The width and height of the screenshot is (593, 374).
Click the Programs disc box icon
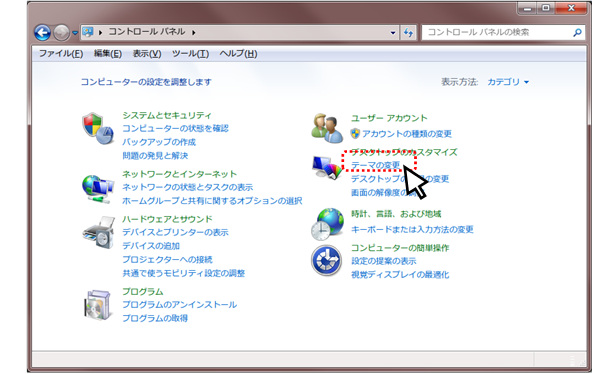98,306
